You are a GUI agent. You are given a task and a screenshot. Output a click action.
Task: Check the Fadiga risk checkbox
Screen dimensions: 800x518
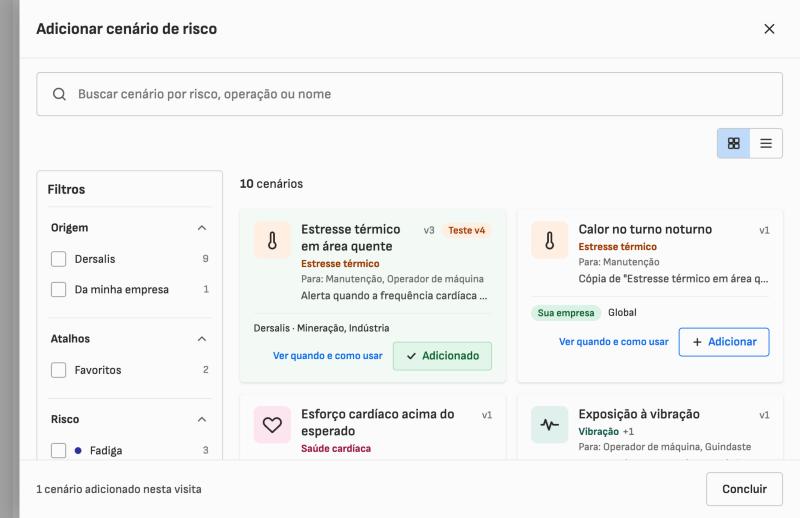59,451
